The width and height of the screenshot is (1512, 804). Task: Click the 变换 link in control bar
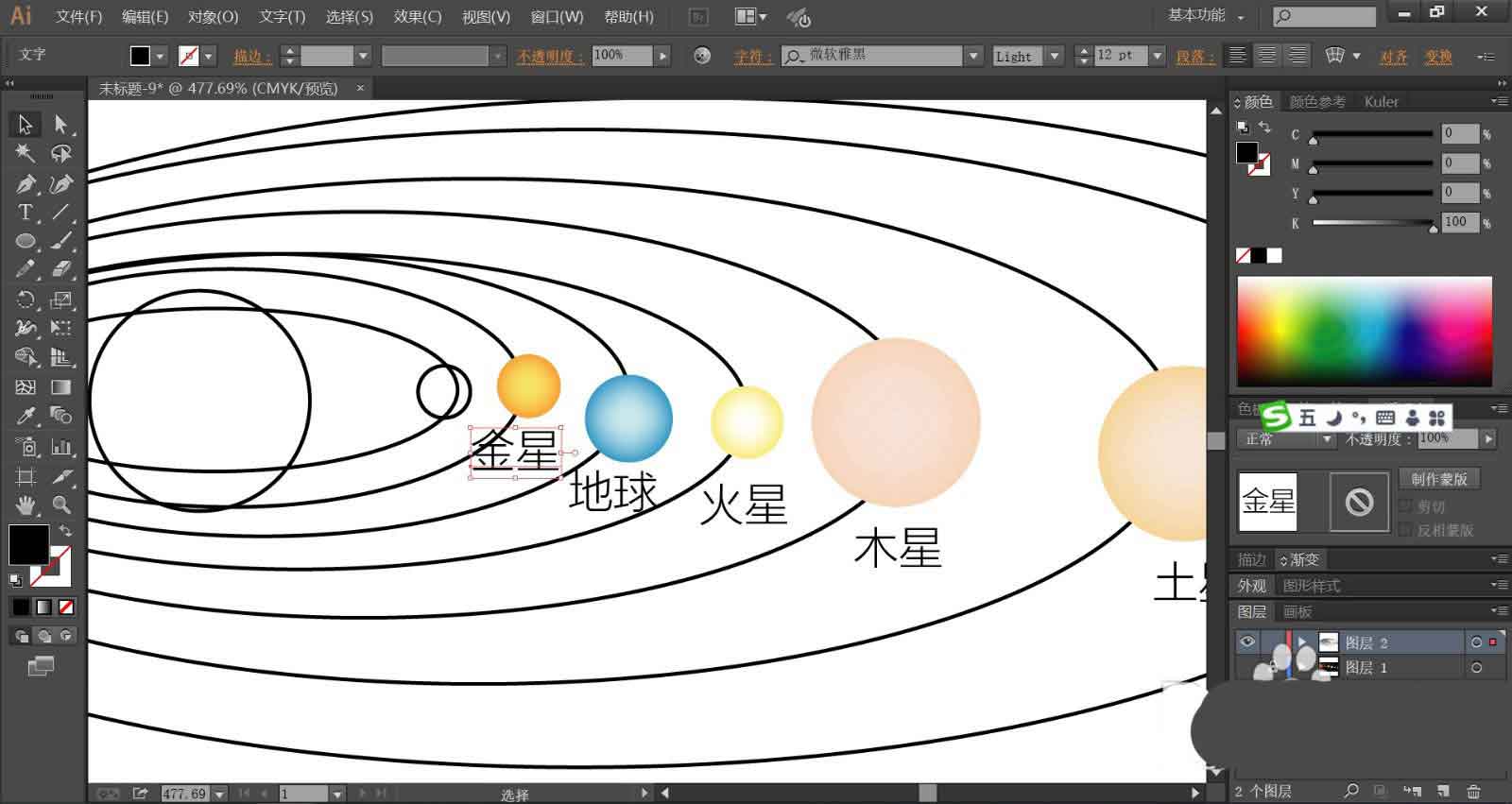[1438, 57]
